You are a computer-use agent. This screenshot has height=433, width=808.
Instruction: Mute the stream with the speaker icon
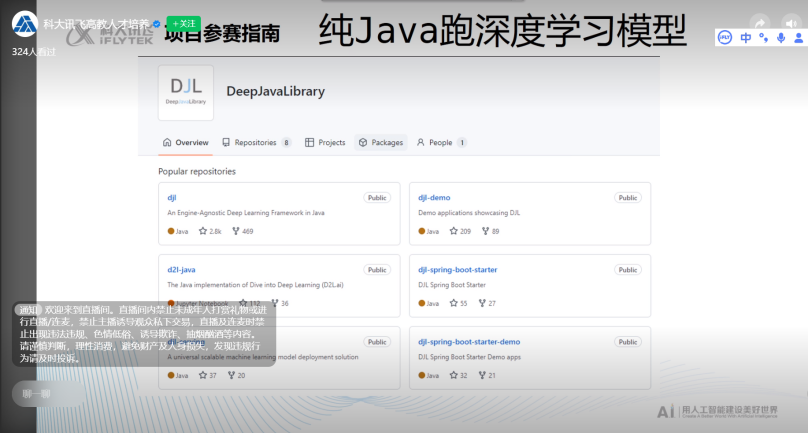[x=791, y=23]
